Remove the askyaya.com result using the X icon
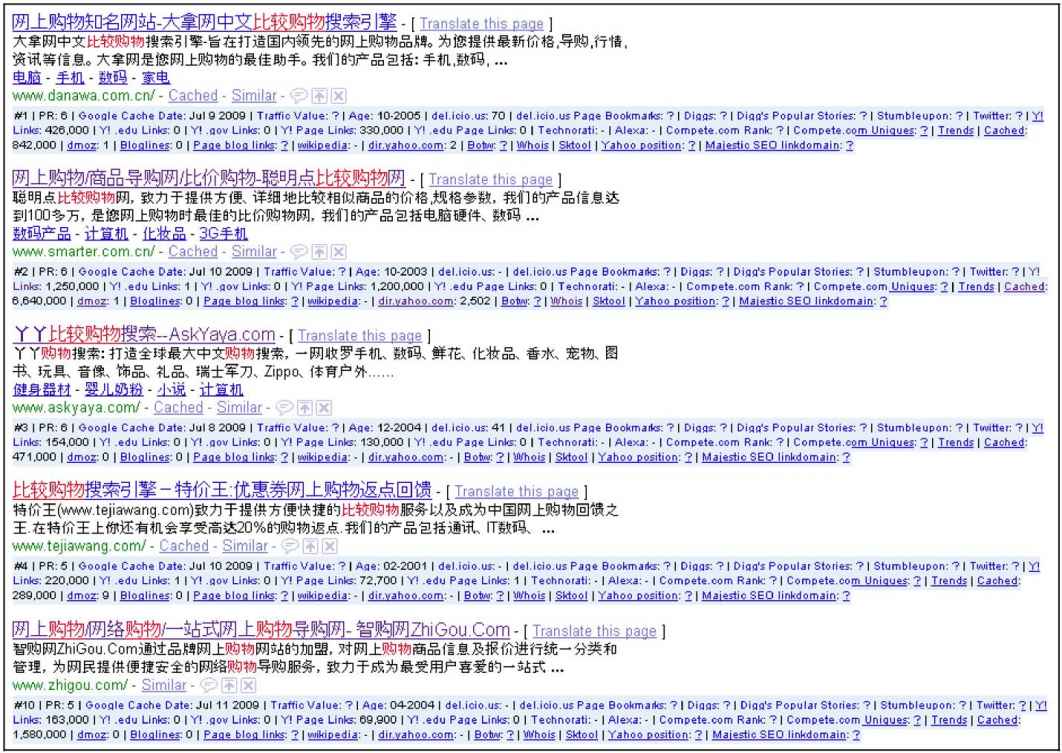Image resolution: width=1062 pixels, height=753 pixels. point(324,408)
